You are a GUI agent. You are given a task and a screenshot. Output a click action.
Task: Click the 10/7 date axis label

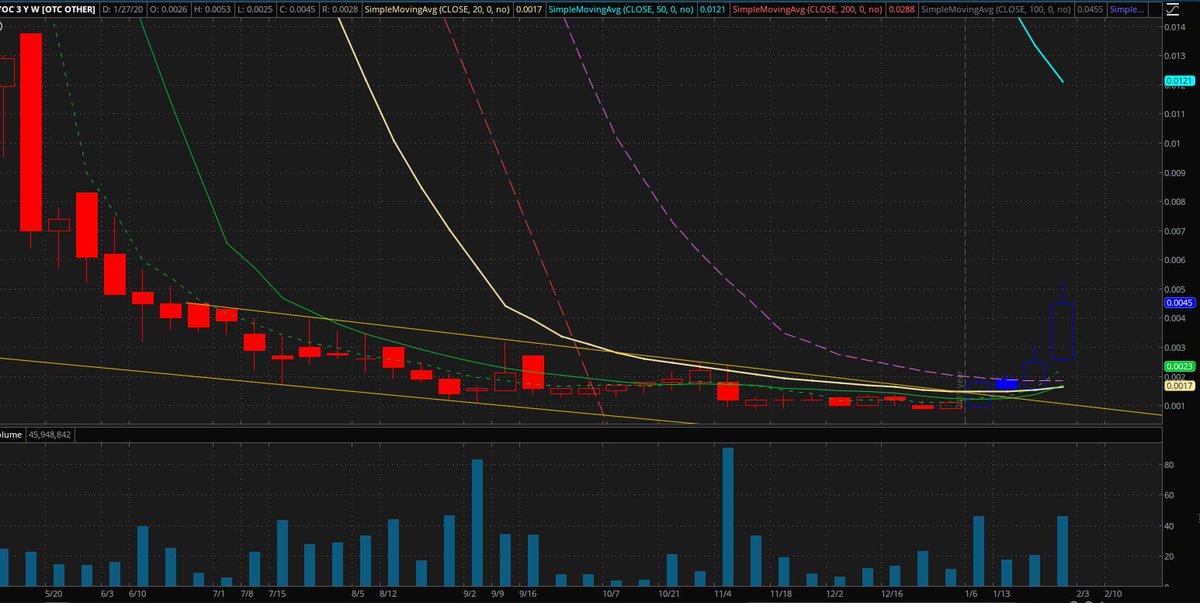click(x=611, y=593)
